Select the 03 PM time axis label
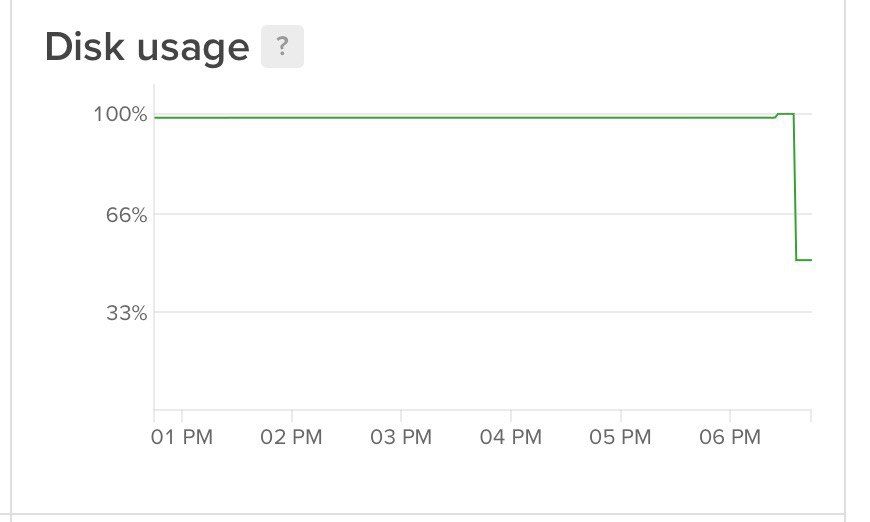 coord(402,438)
